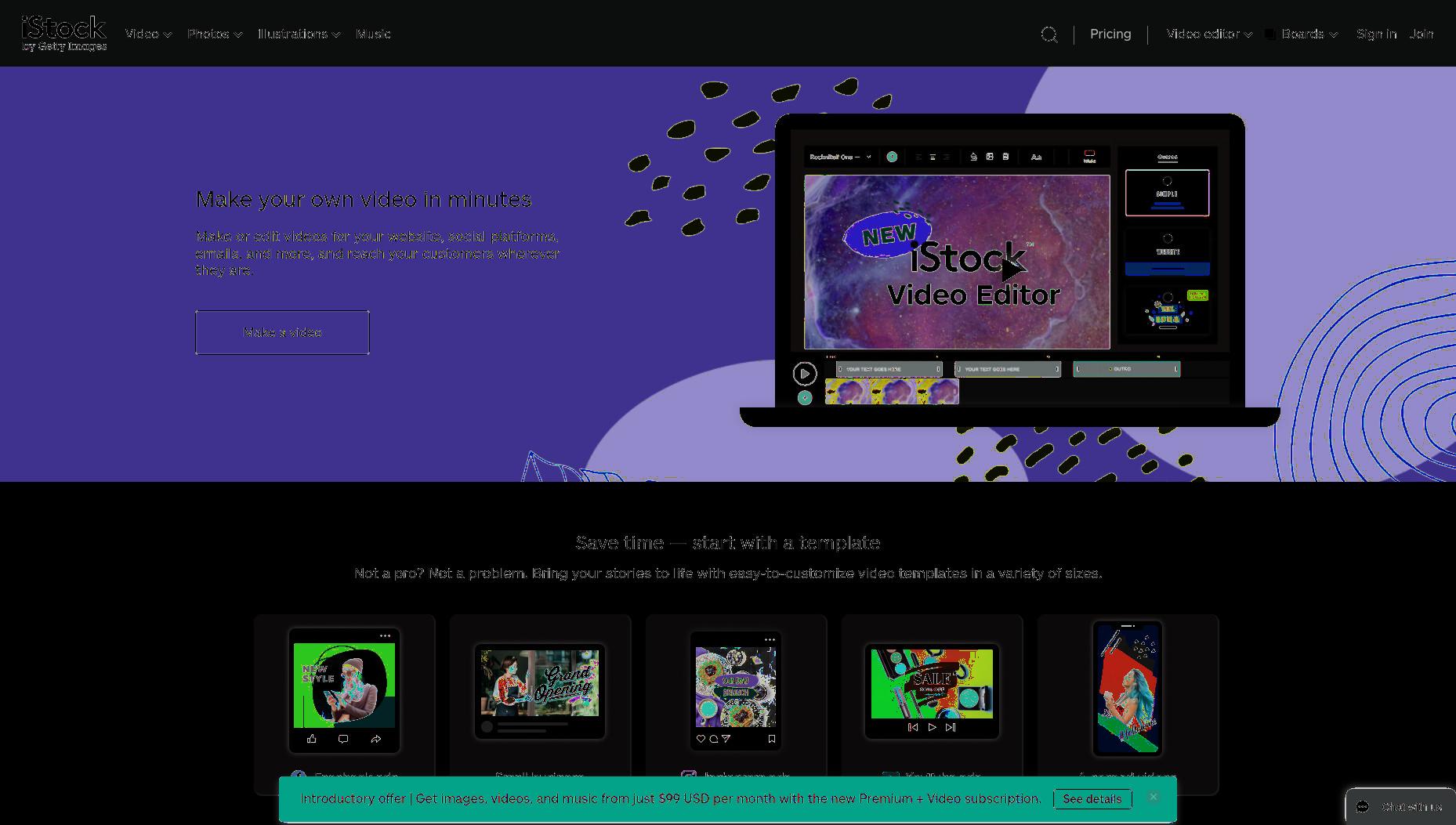Click the Sign in link
1456x825 pixels.
click(x=1376, y=34)
